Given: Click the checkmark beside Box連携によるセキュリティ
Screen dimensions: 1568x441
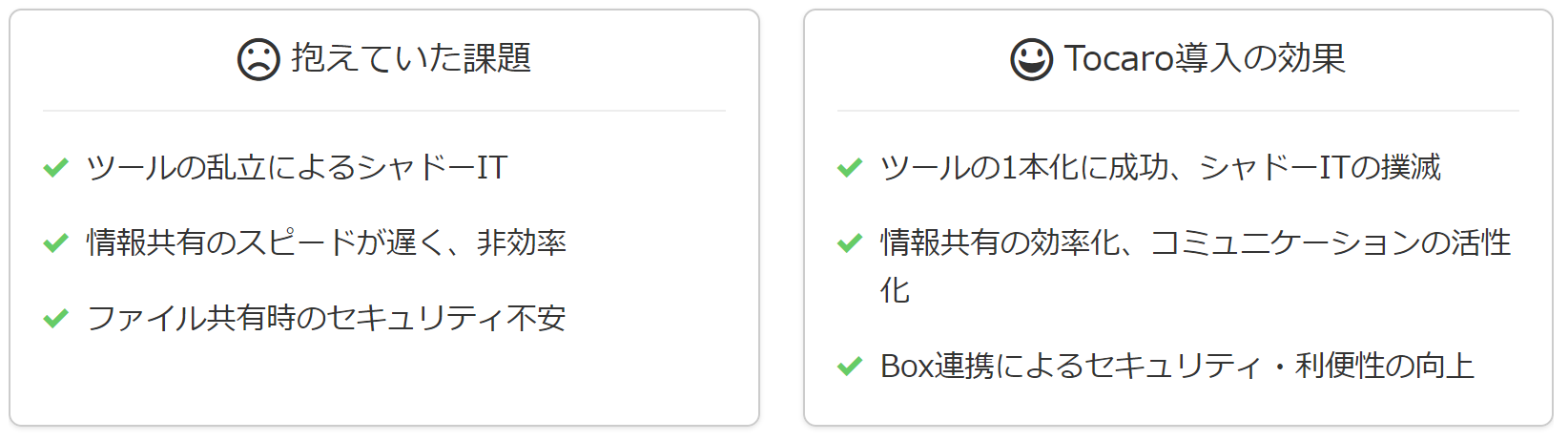Looking at the screenshot, I should [850, 366].
